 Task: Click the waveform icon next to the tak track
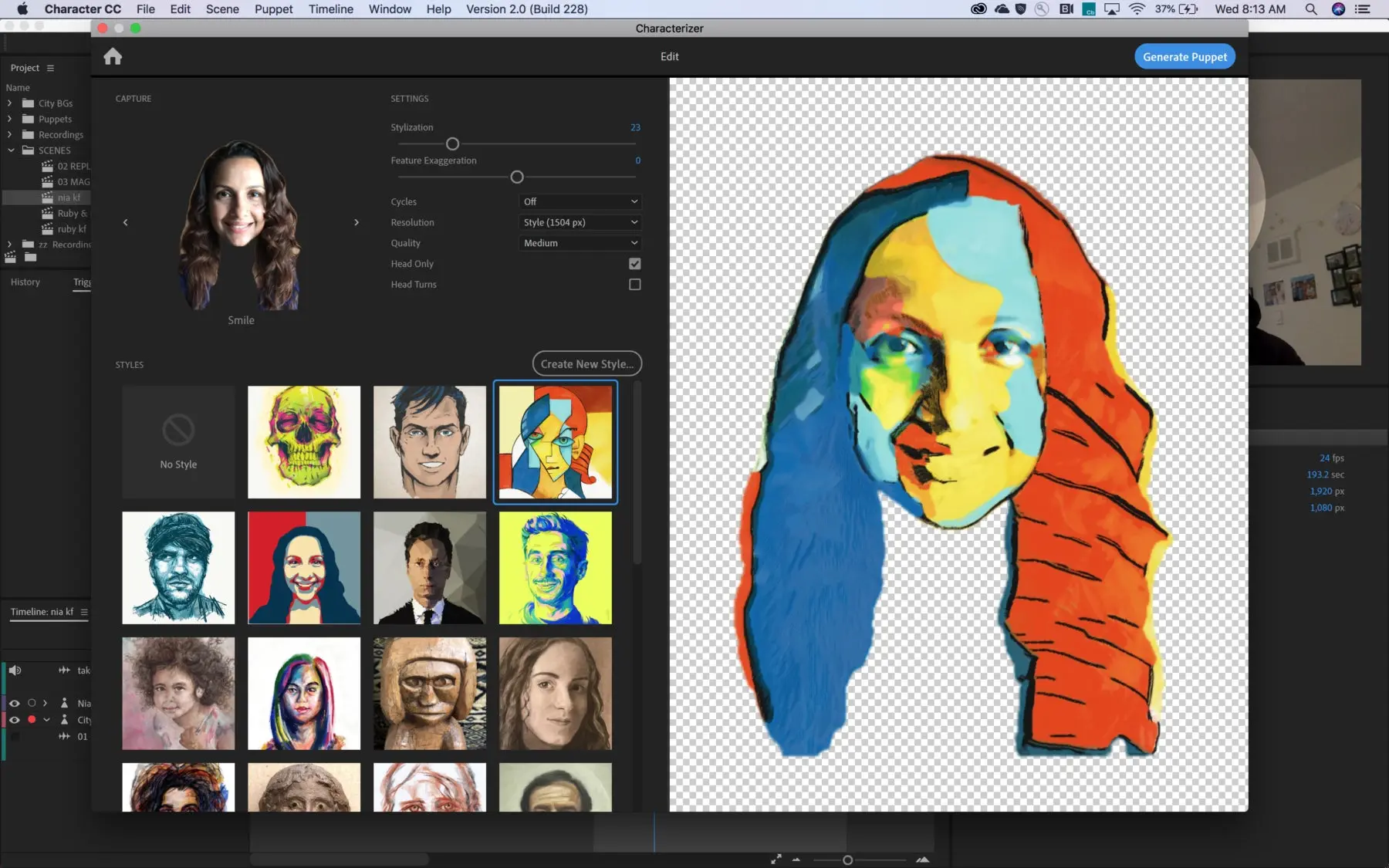coord(63,670)
